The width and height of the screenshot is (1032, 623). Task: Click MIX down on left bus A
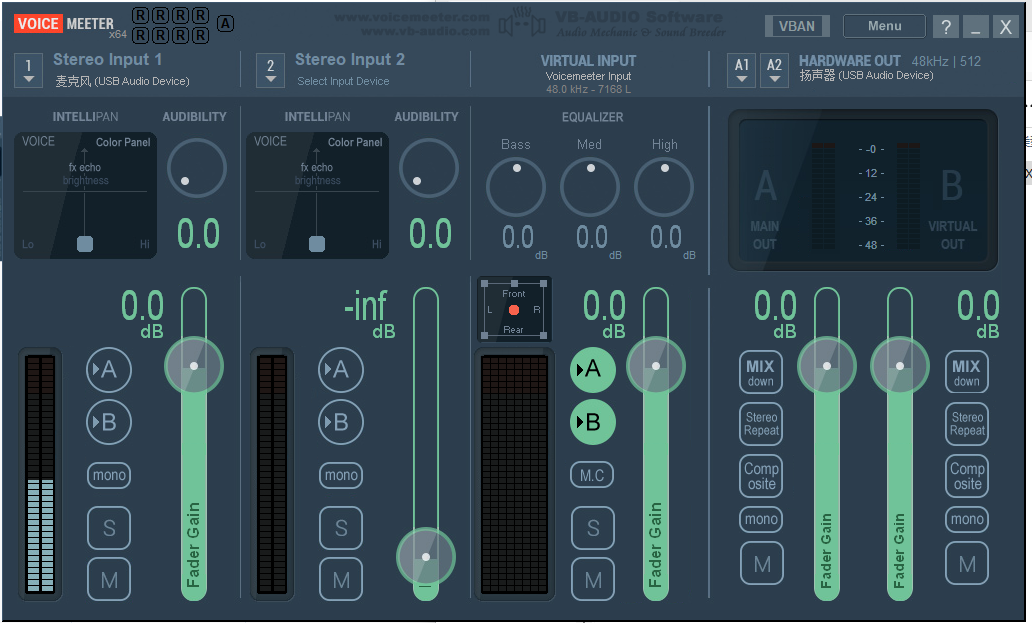pyautogui.click(x=761, y=372)
